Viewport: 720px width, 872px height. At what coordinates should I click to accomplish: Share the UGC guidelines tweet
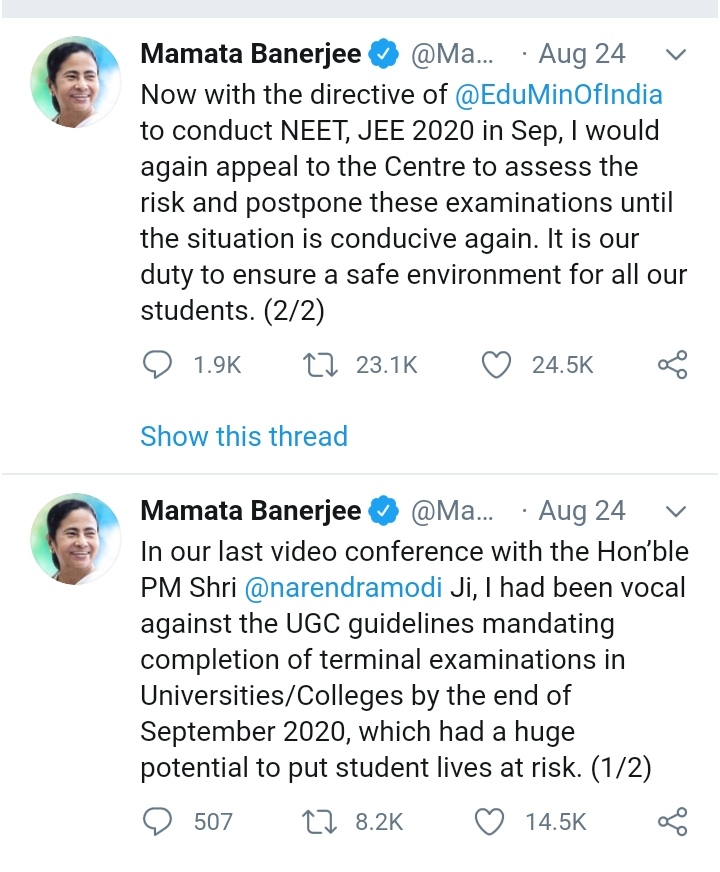[672, 822]
